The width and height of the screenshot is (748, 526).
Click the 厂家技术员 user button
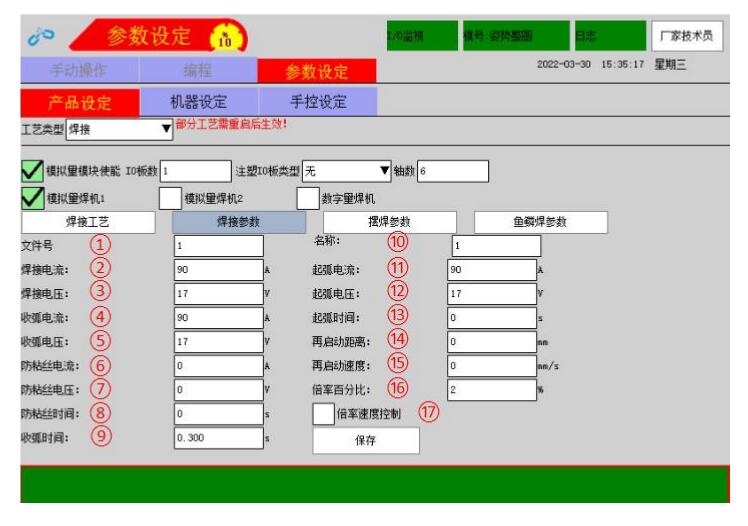pyautogui.click(x=687, y=36)
